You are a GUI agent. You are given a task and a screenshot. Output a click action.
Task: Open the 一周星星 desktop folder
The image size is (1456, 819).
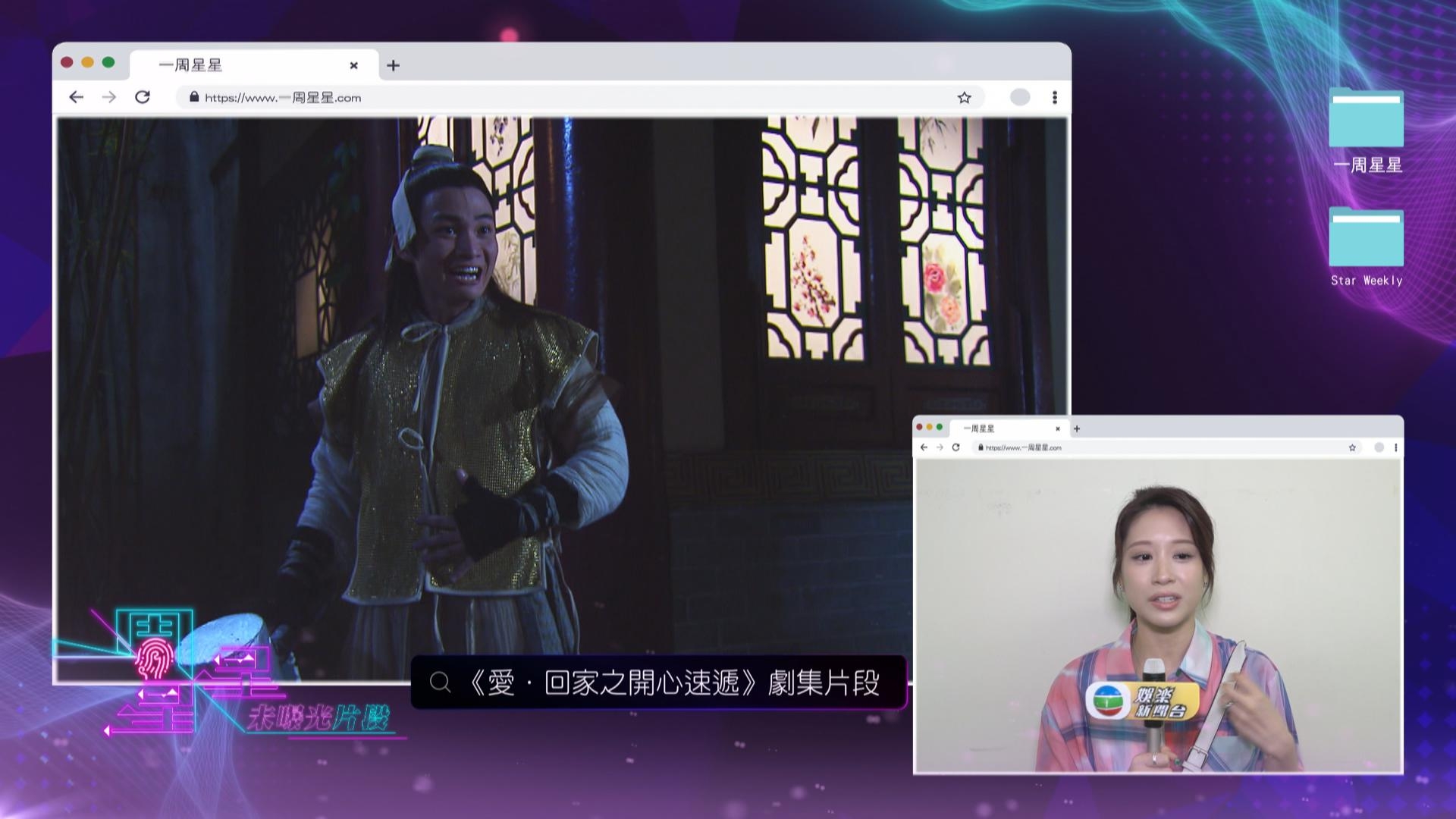[1367, 132]
